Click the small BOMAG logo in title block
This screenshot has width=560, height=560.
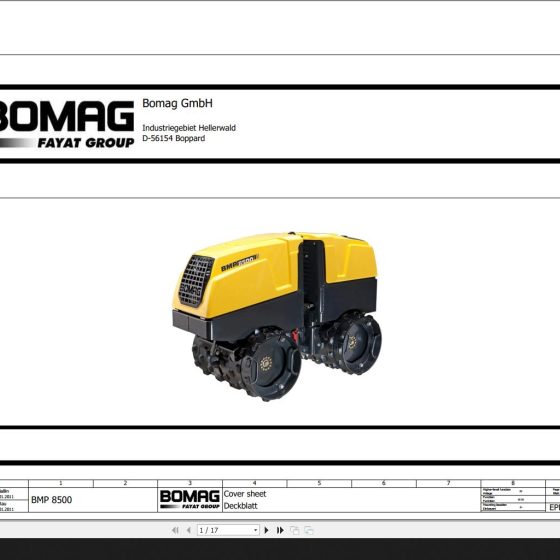pos(190,499)
